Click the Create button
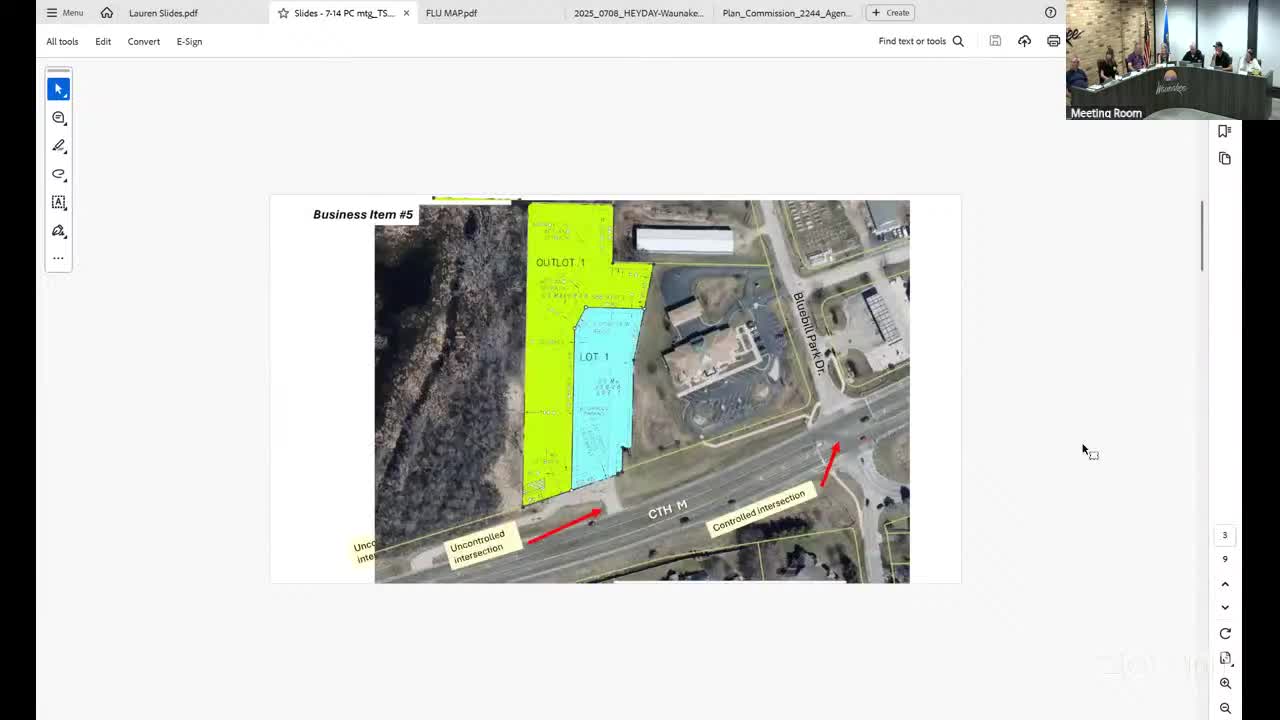 point(890,13)
